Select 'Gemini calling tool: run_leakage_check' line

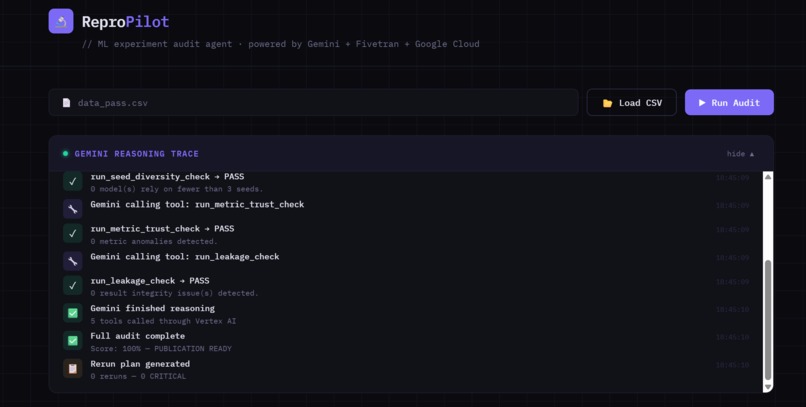coord(185,256)
